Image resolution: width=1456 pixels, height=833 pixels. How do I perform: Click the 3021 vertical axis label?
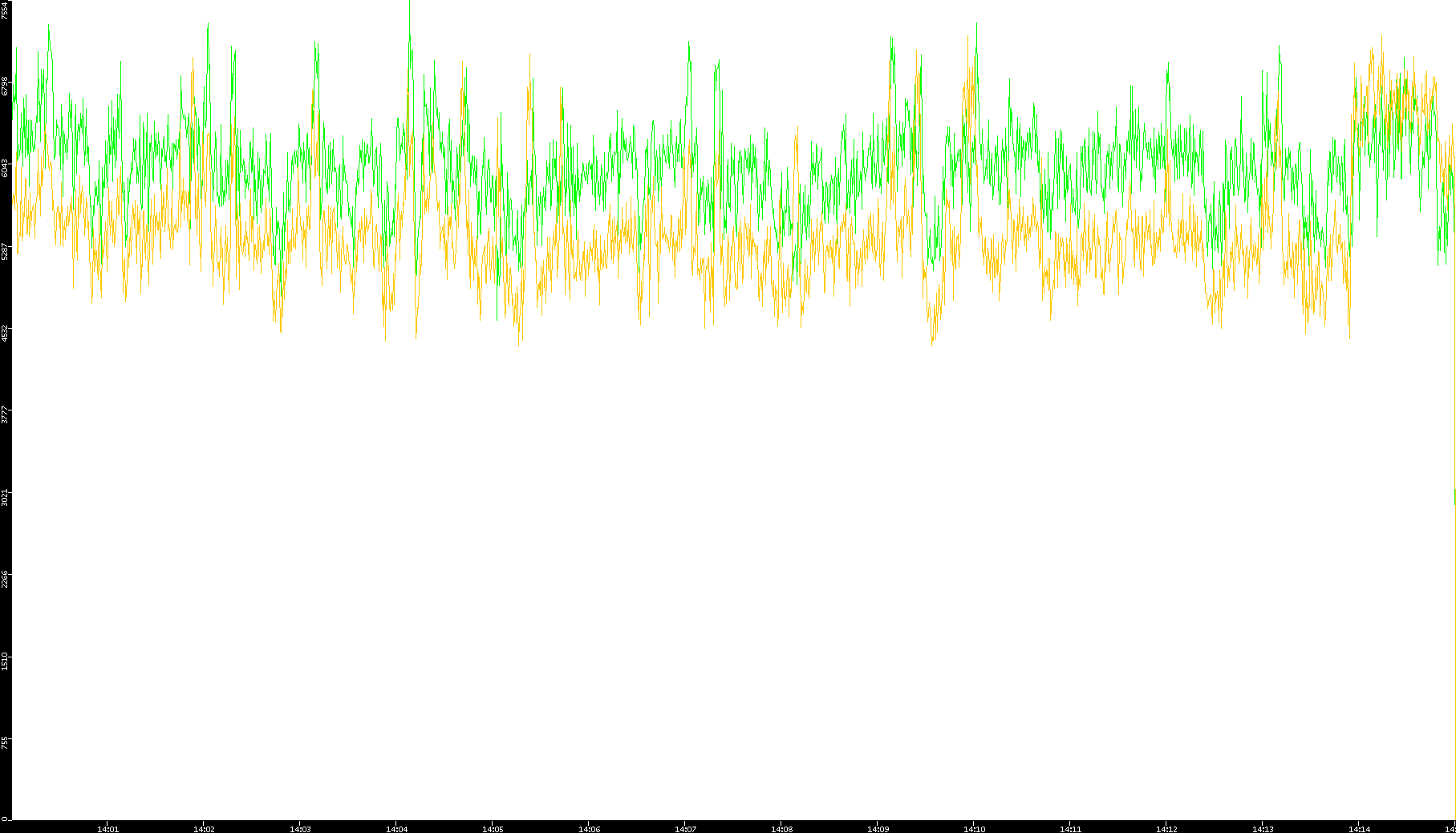[x=5, y=498]
